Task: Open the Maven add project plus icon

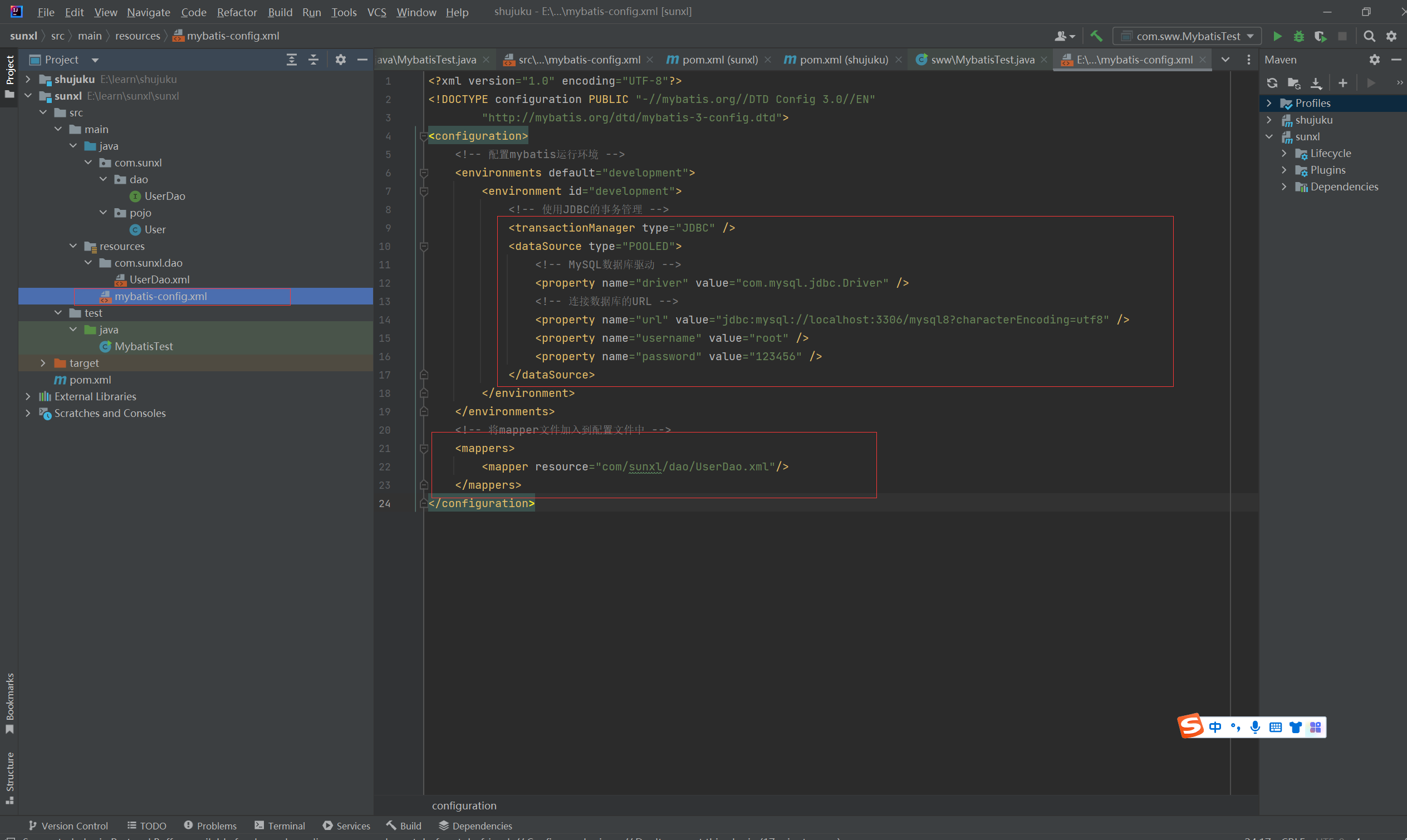Action: [x=1342, y=83]
